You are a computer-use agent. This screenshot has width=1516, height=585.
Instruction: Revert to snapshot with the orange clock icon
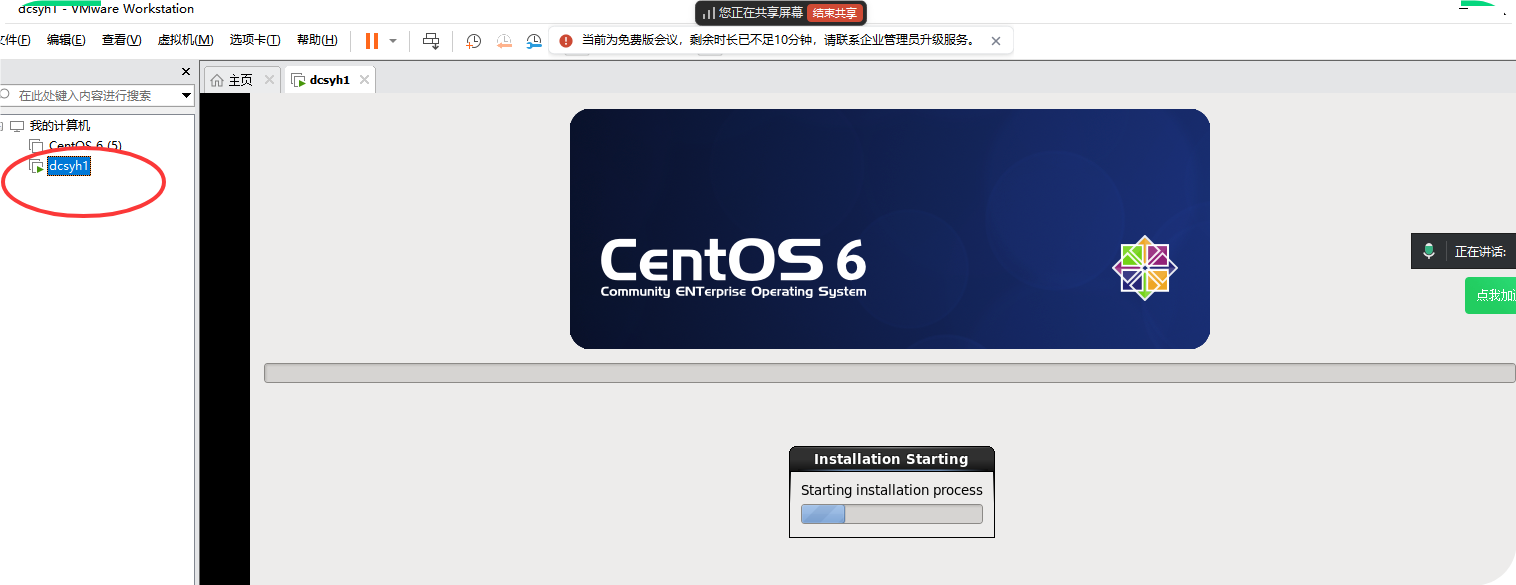tap(504, 41)
